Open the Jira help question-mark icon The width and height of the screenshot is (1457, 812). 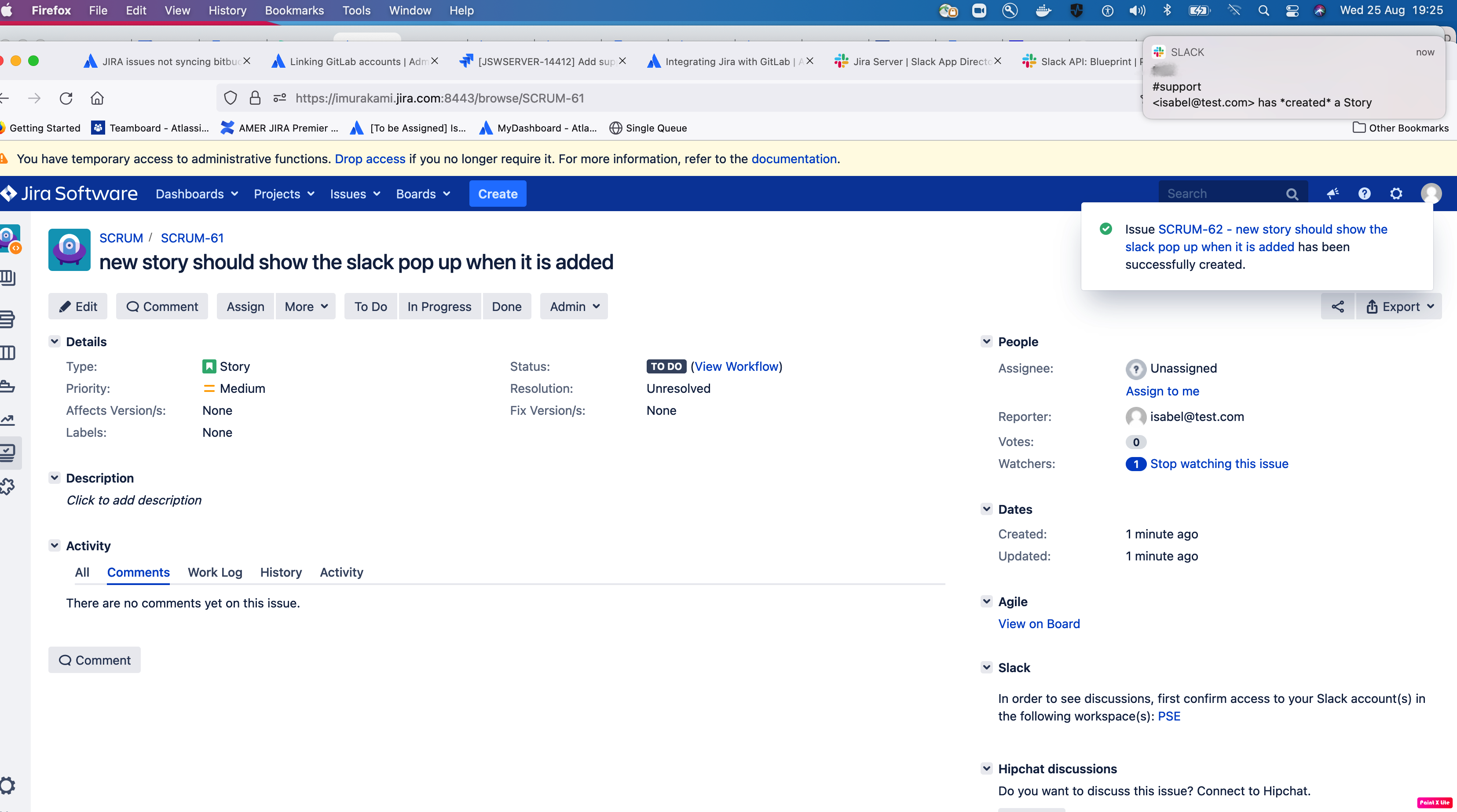pyautogui.click(x=1364, y=194)
